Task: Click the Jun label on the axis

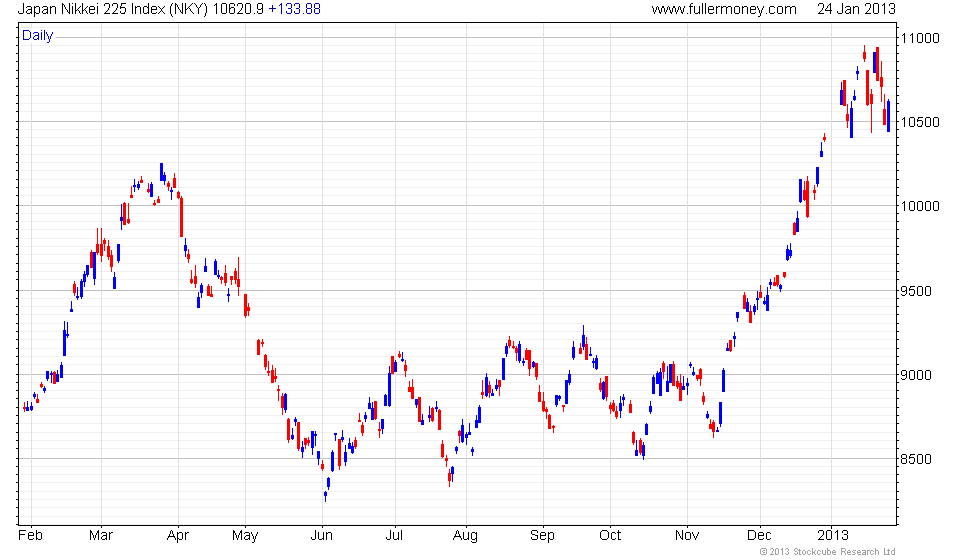Action: [322, 536]
